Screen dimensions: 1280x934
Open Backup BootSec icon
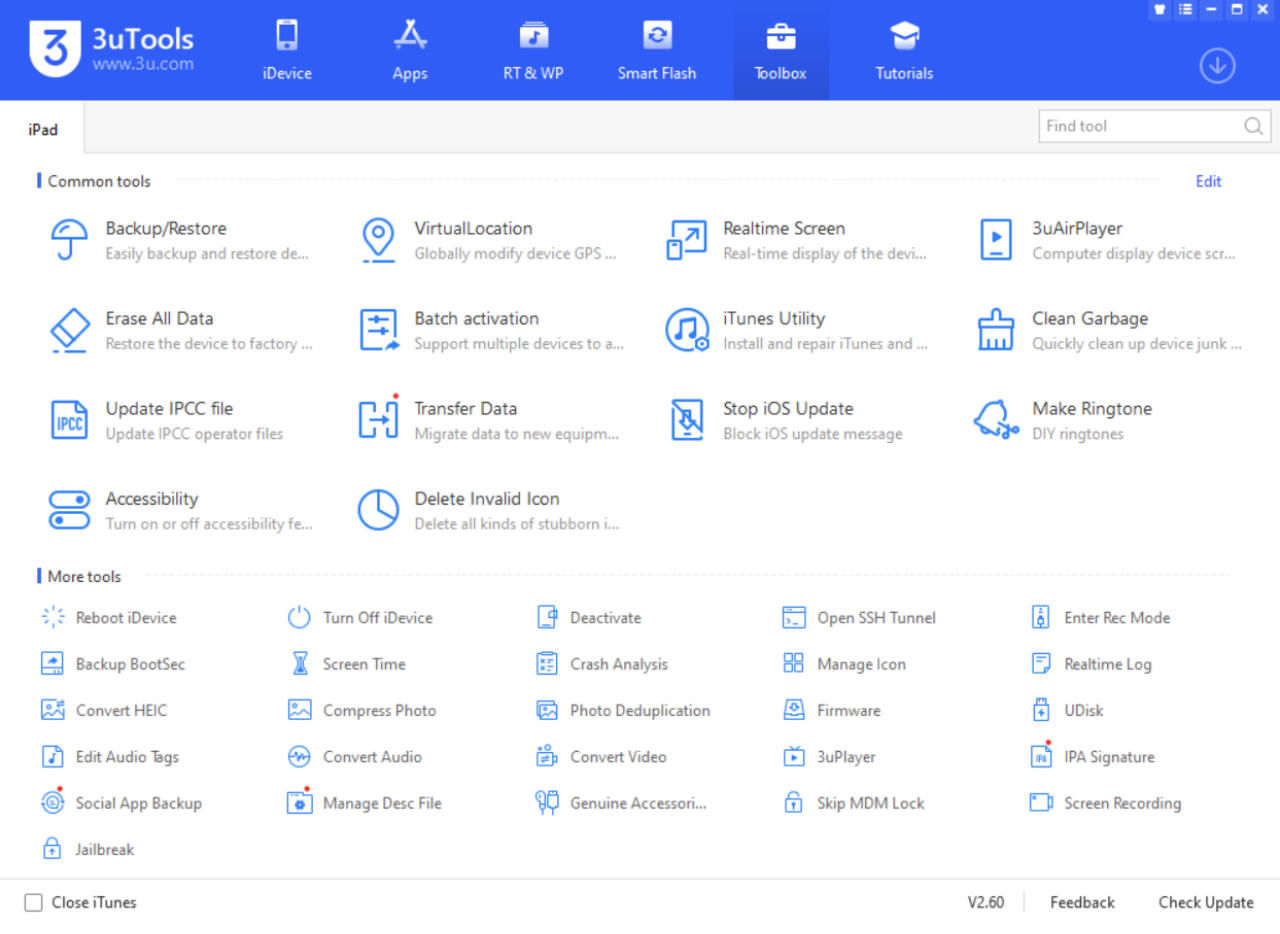point(53,663)
